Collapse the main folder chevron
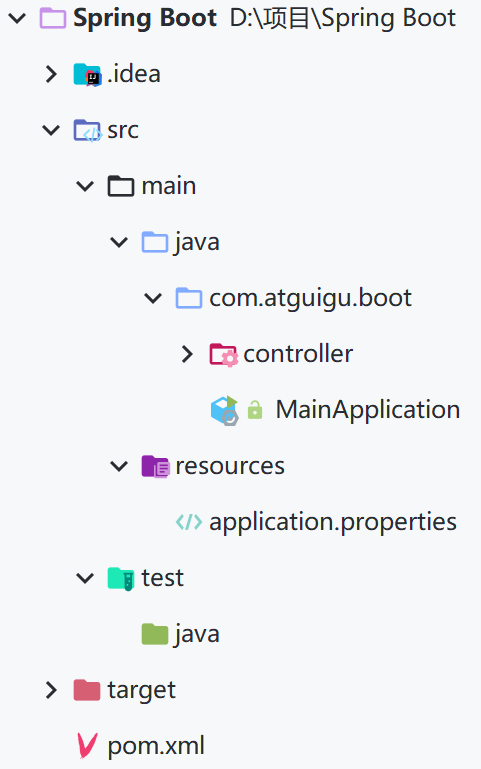The width and height of the screenshot is (481, 769). click(x=85, y=186)
